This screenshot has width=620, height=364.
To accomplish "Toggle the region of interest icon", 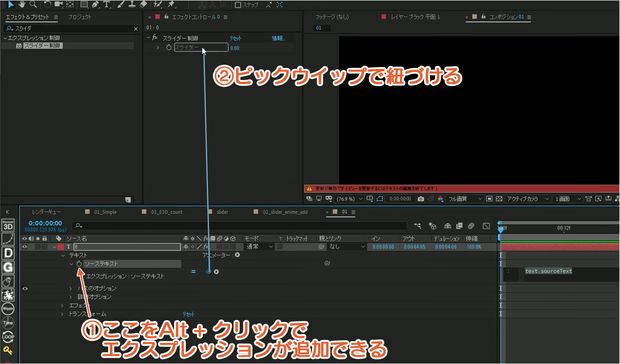I will tap(490, 199).
